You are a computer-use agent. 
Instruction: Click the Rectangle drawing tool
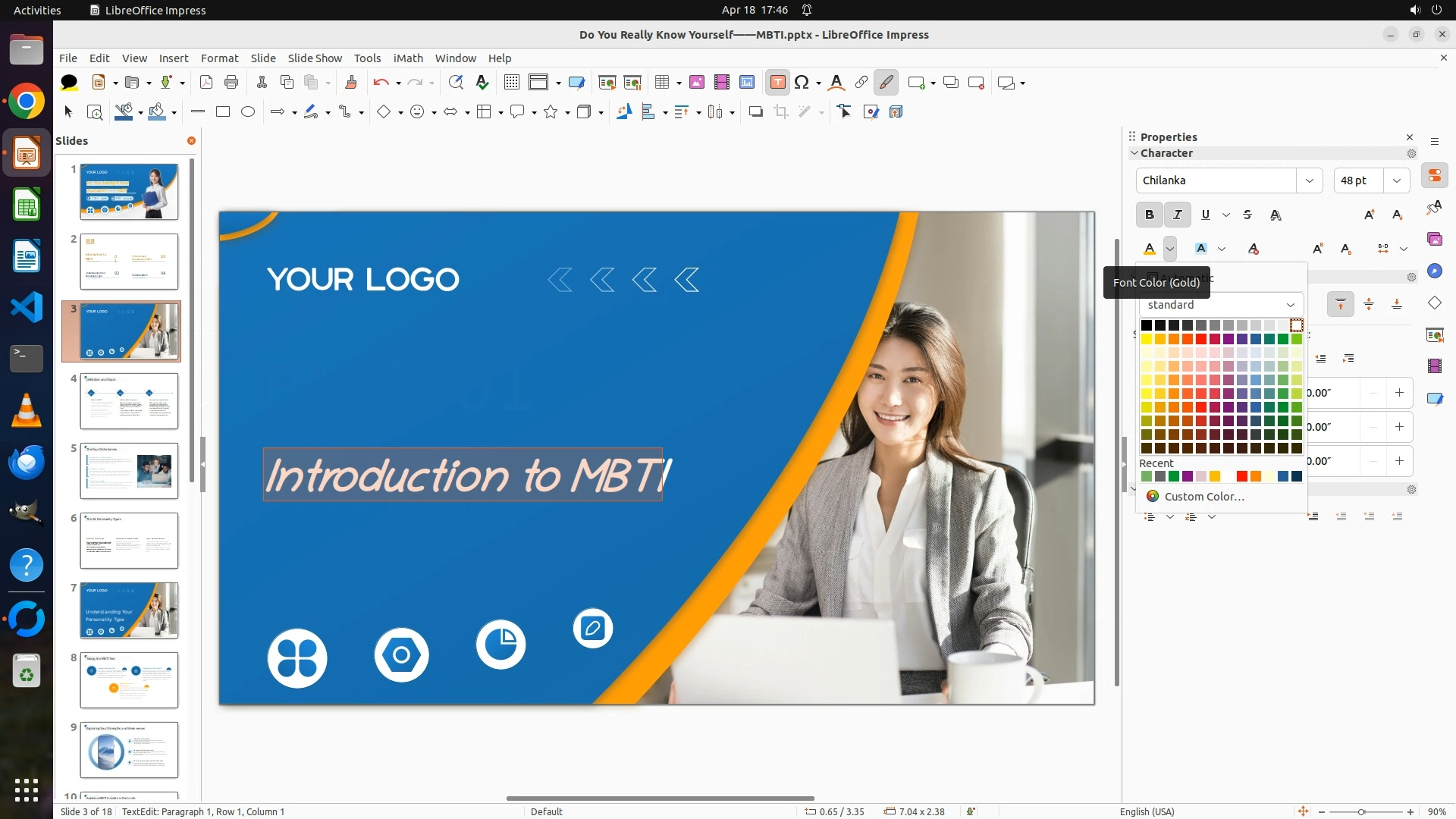223,112
